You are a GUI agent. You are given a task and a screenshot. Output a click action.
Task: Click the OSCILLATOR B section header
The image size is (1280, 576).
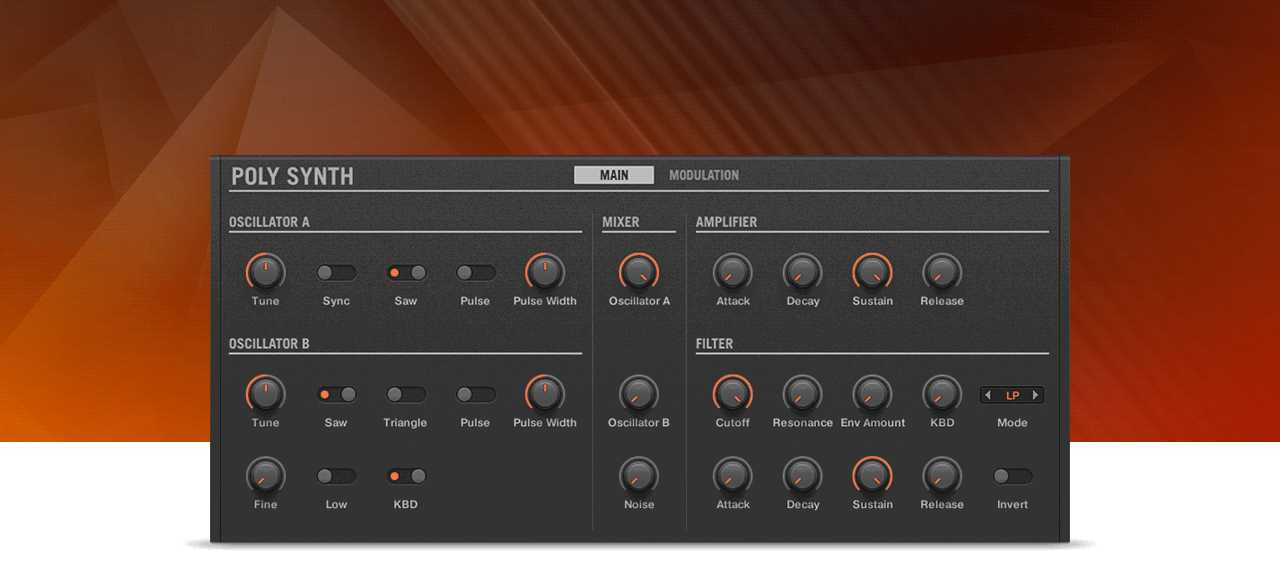(269, 344)
